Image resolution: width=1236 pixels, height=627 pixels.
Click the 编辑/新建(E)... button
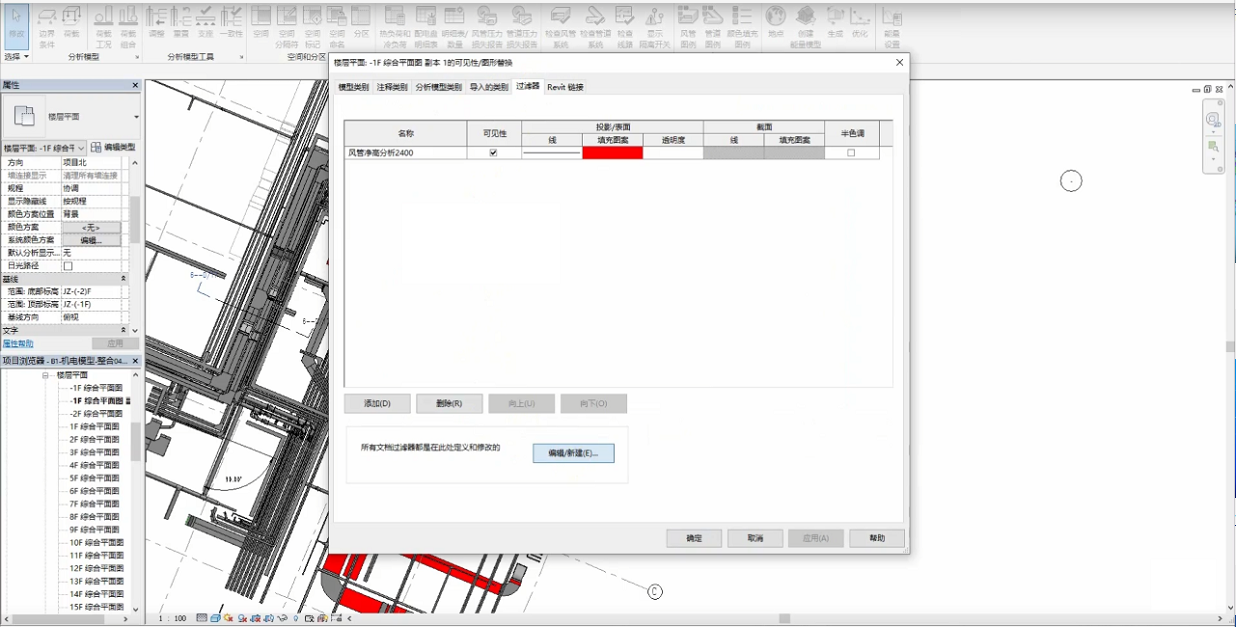(x=573, y=453)
